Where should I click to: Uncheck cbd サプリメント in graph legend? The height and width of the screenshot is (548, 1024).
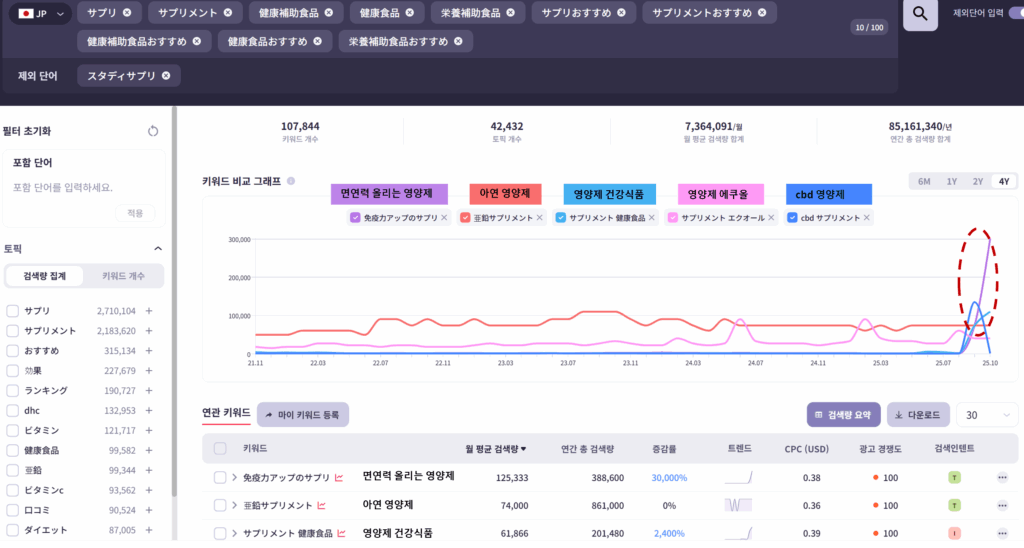[792, 218]
